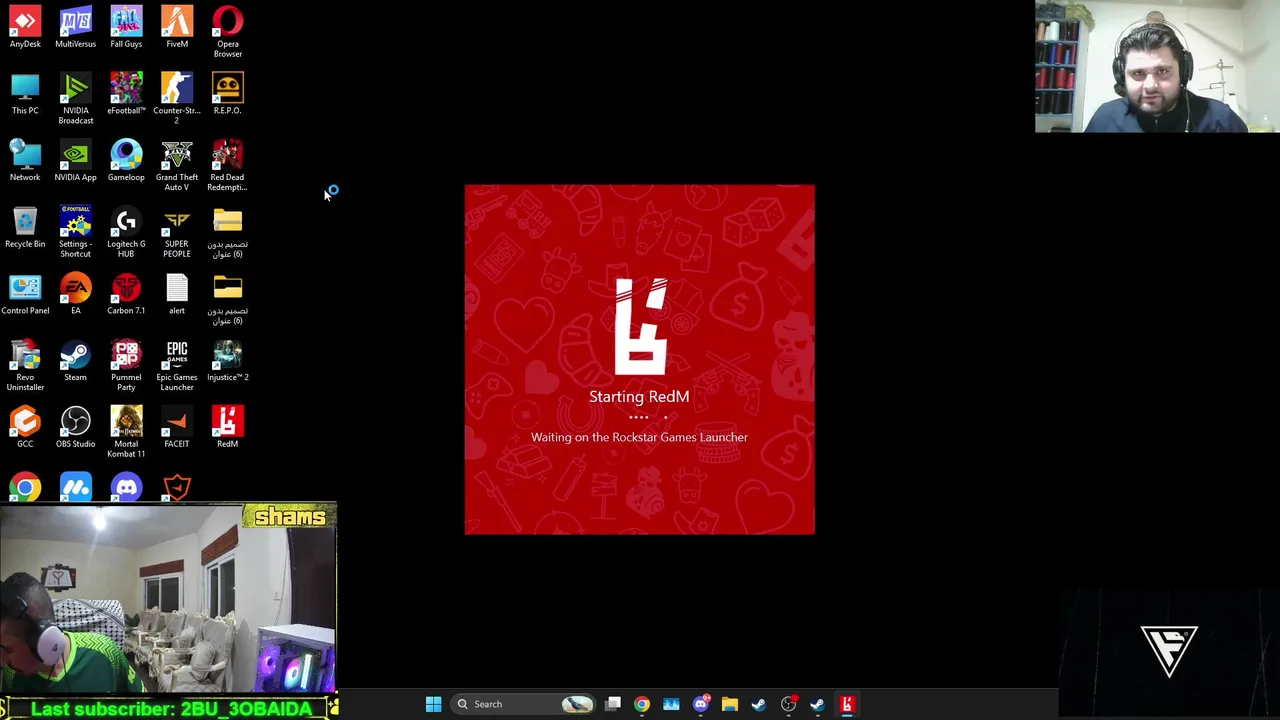Select the Settings - Shortcut icon
The width and height of the screenshot is (1280, 720).
[76, 232]
